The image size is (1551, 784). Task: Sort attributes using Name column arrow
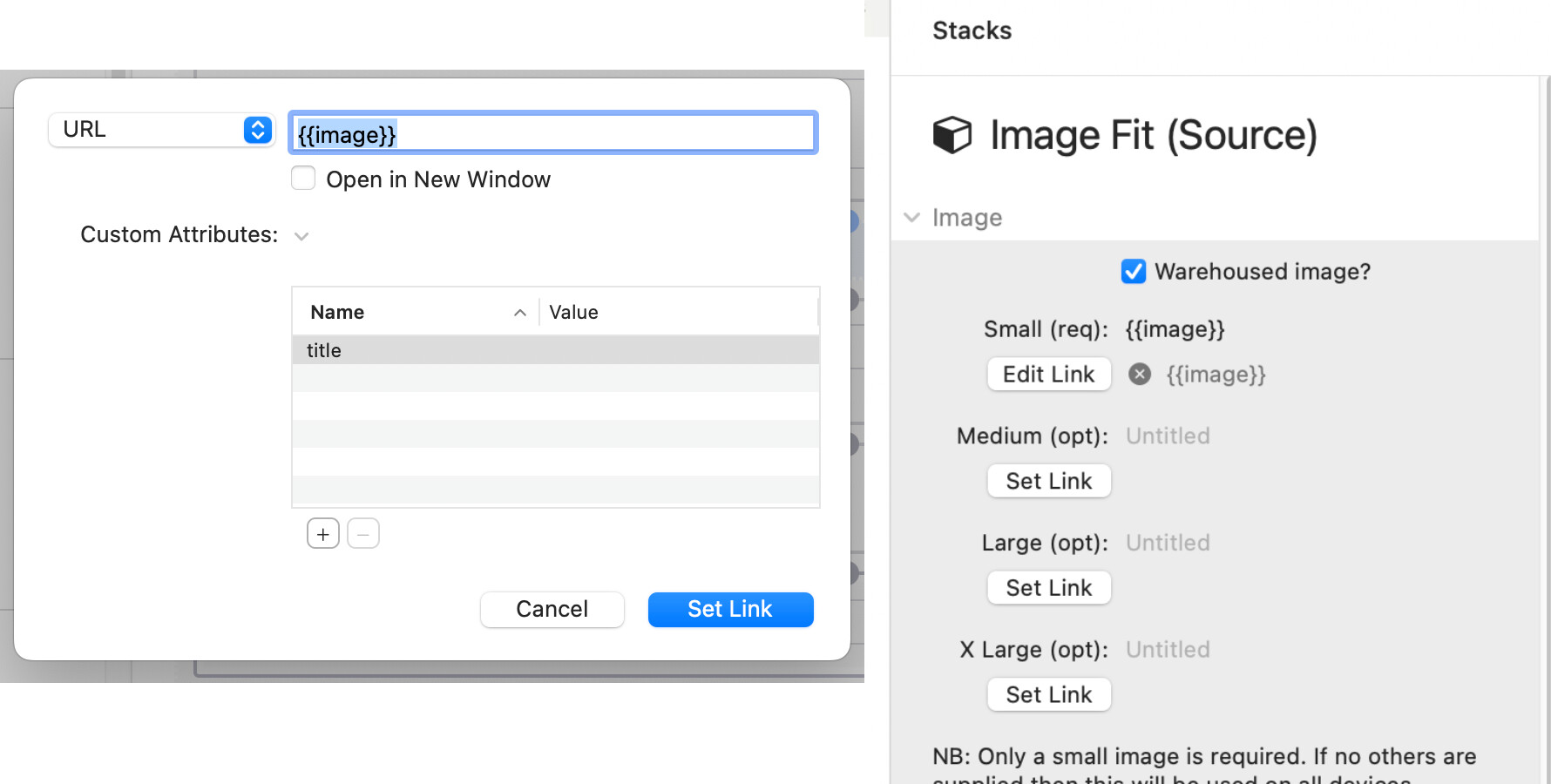click(x=520, y=313)
